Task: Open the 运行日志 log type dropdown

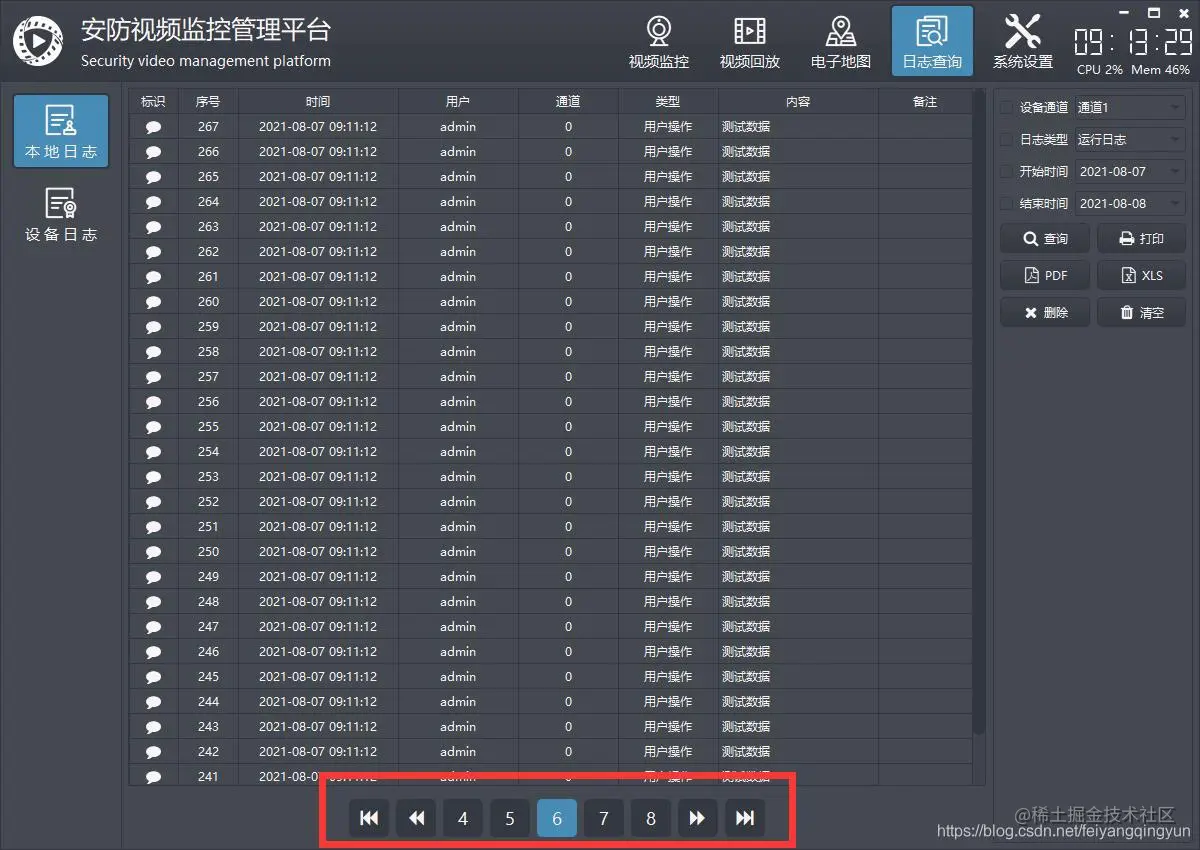Action: tap(1130, 139)
